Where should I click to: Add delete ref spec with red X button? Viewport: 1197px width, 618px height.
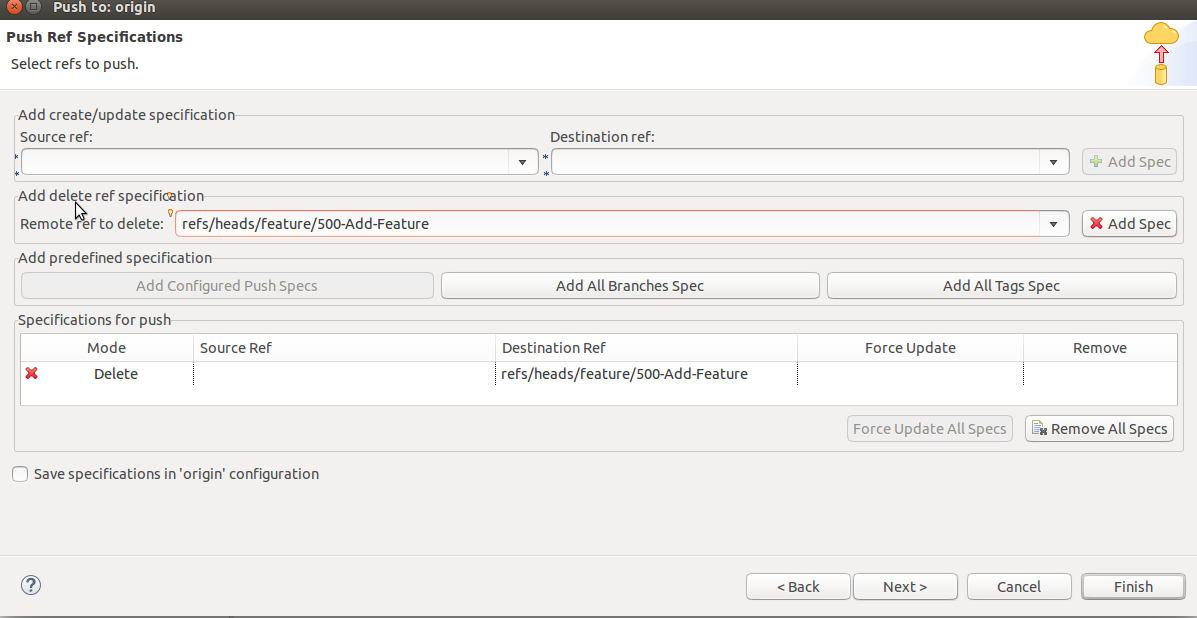click(x=1129, y=224)
